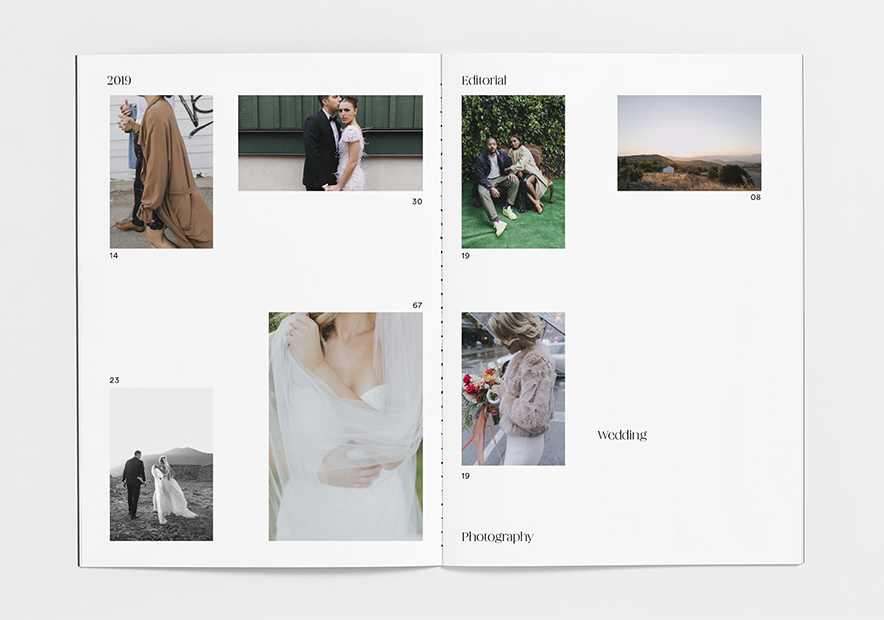This screenshot has width=884, height=620.
Task: Select the couple seated on green turf photo
Action: tap(513, 171)
